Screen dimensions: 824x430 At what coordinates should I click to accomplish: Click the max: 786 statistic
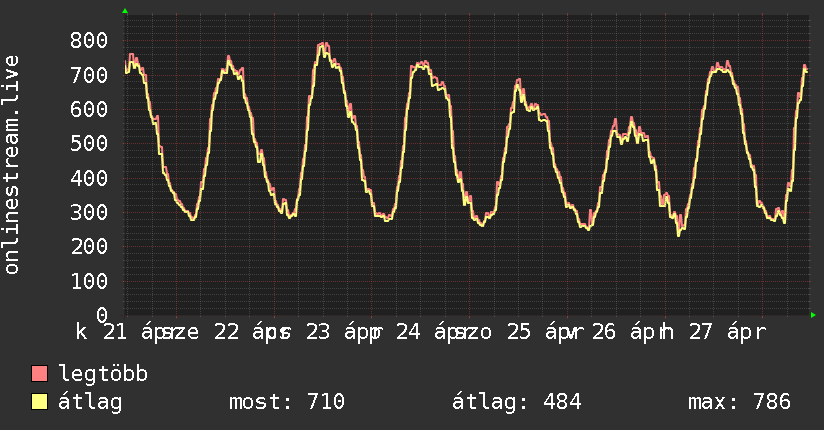[x=739, y=402]
